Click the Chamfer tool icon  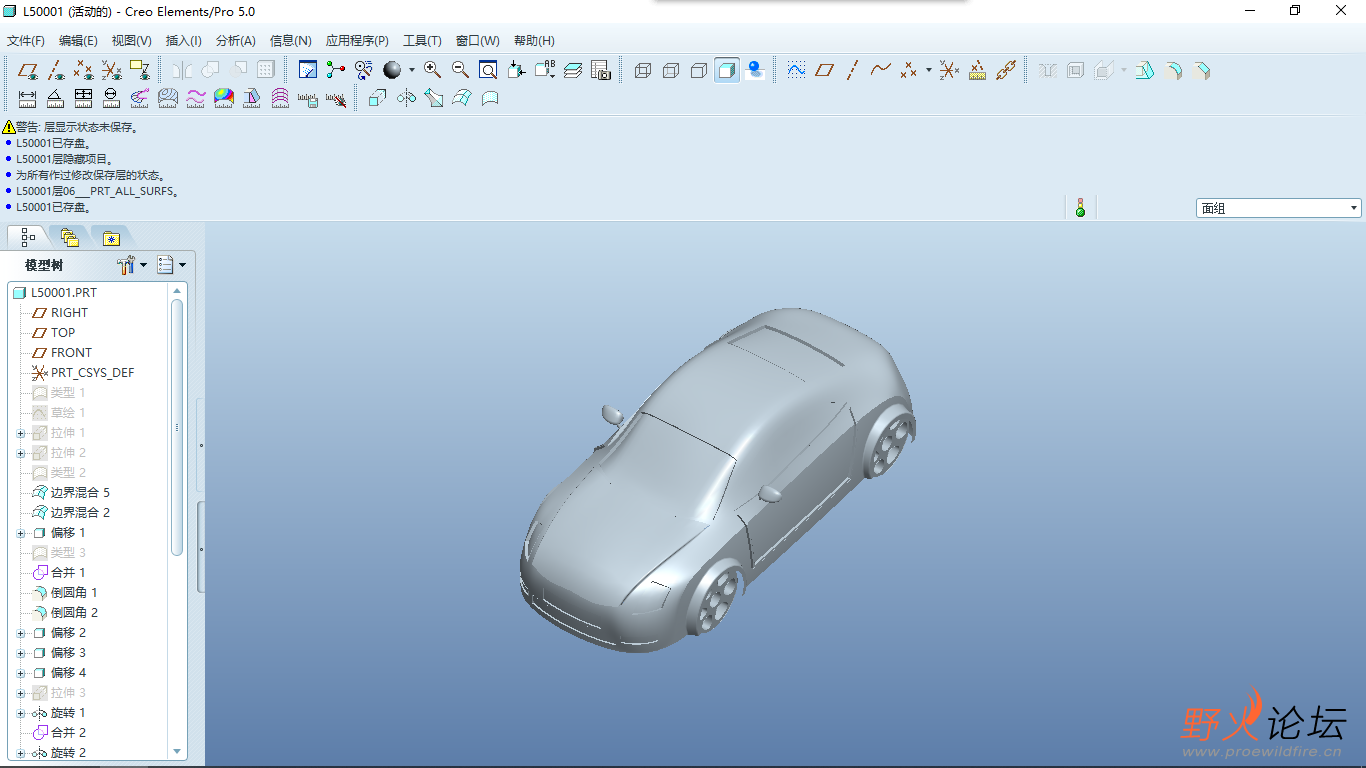tap(1203, 70)
